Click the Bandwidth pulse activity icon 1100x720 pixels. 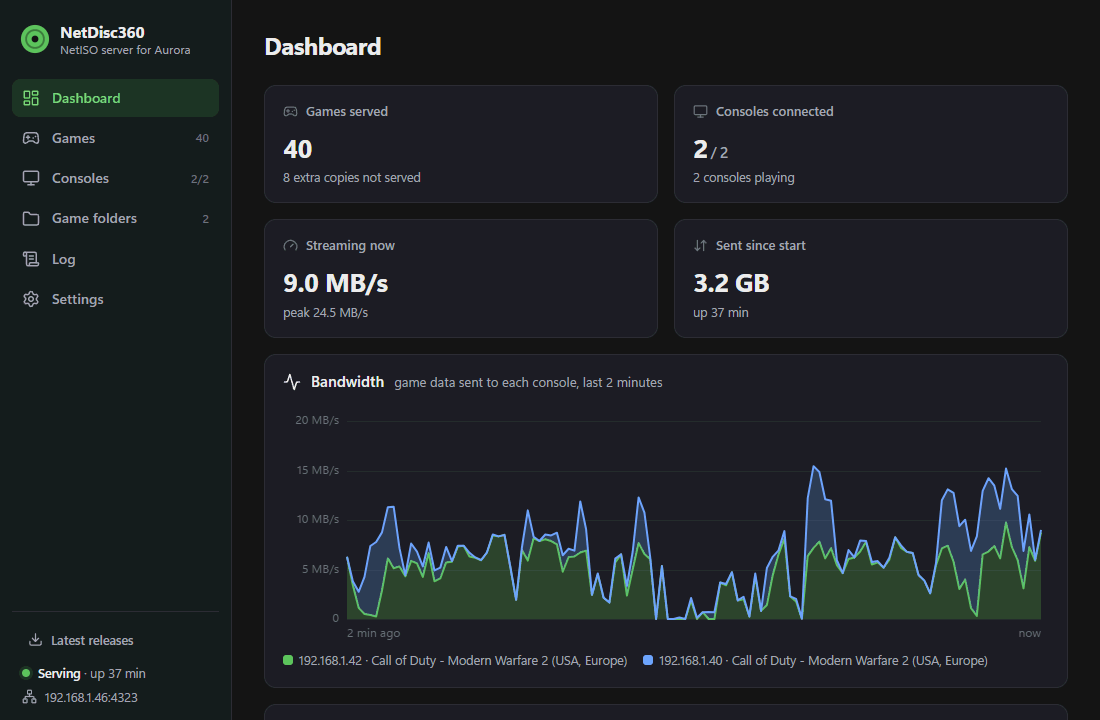[292, 382]
